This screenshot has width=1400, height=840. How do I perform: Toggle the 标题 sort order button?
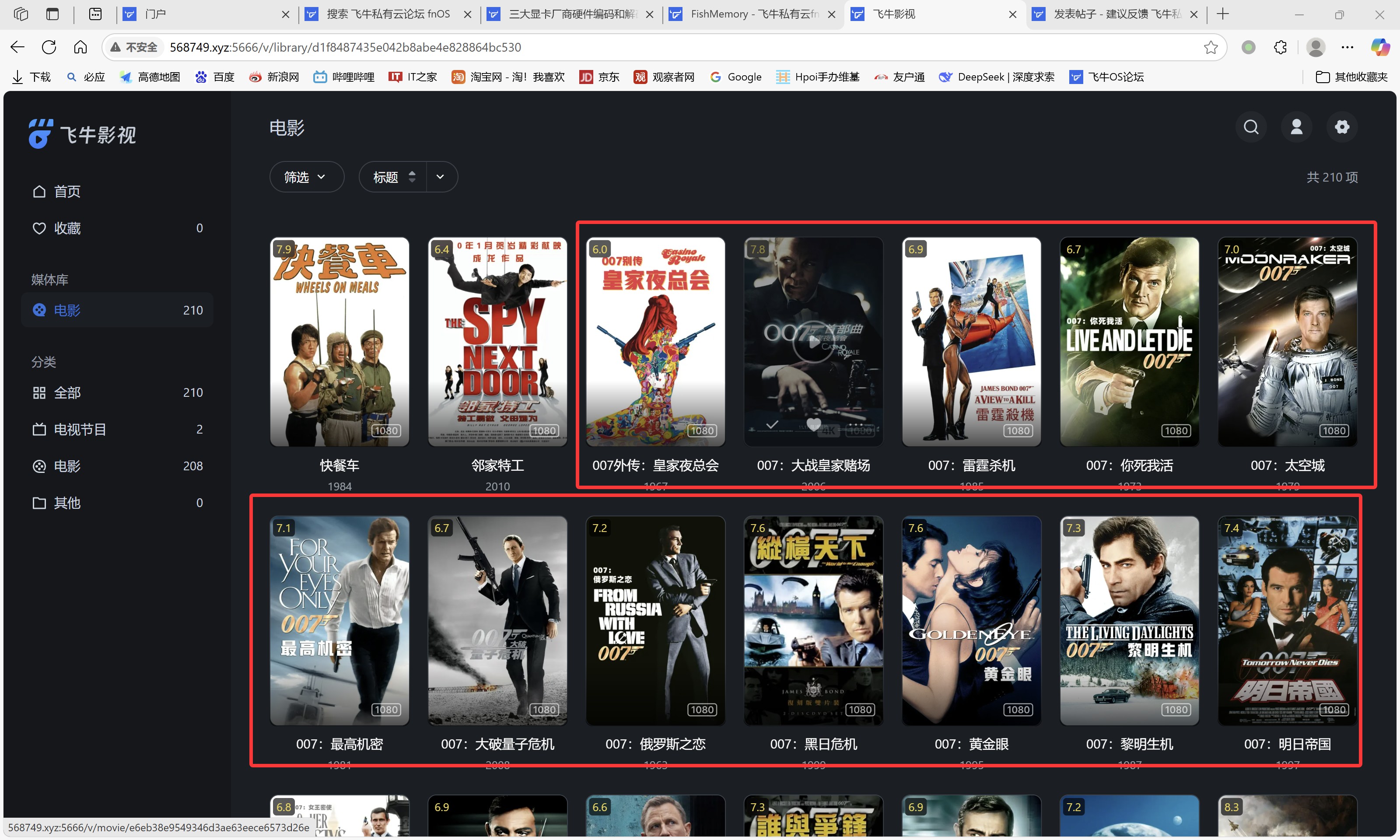click(x=393, y=177)
